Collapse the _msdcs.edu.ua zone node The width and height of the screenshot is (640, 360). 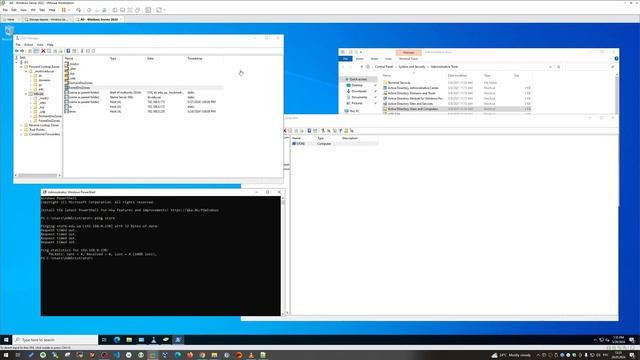[26, 71]
